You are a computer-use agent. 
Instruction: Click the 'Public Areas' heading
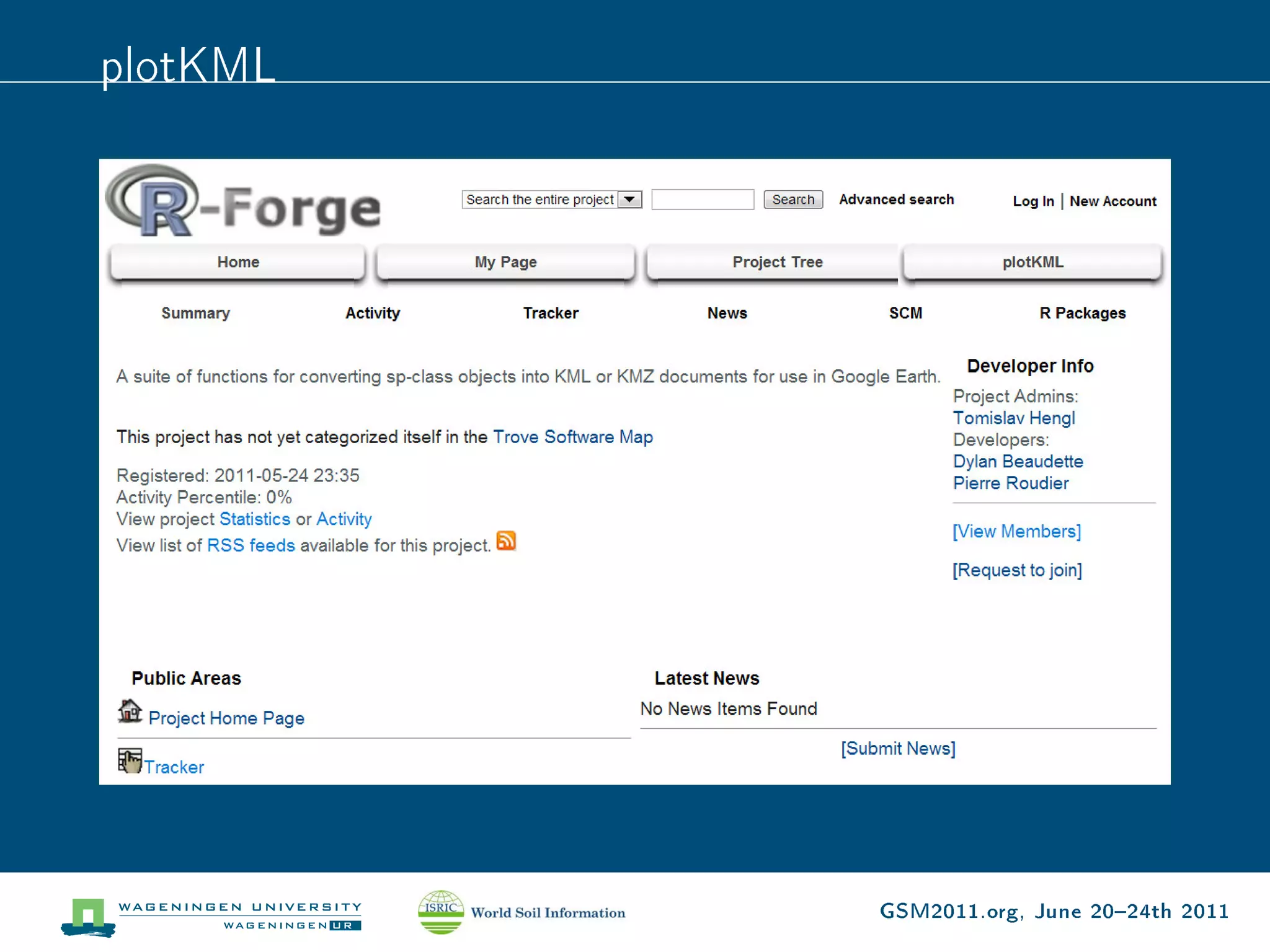point(186,678)
